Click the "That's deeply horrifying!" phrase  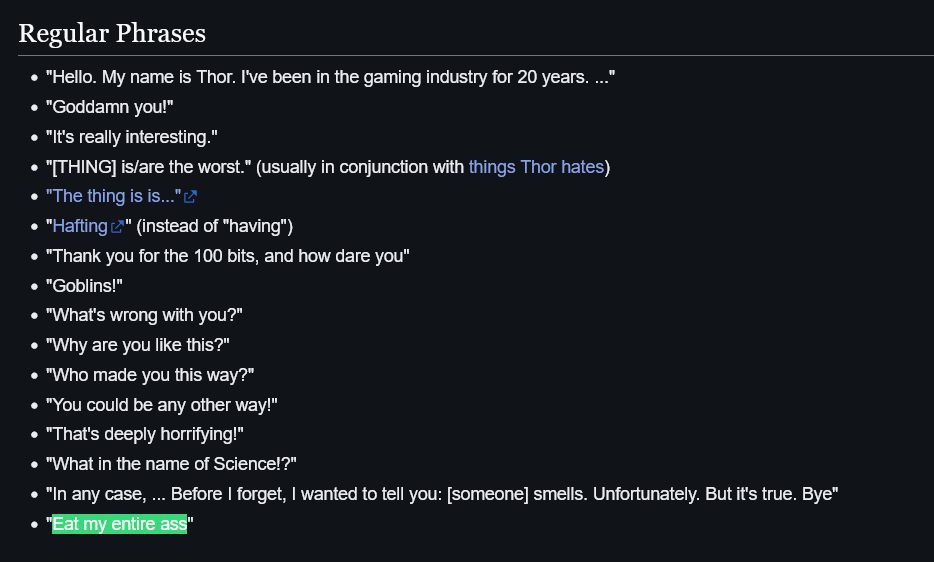[x=145, y=434]
